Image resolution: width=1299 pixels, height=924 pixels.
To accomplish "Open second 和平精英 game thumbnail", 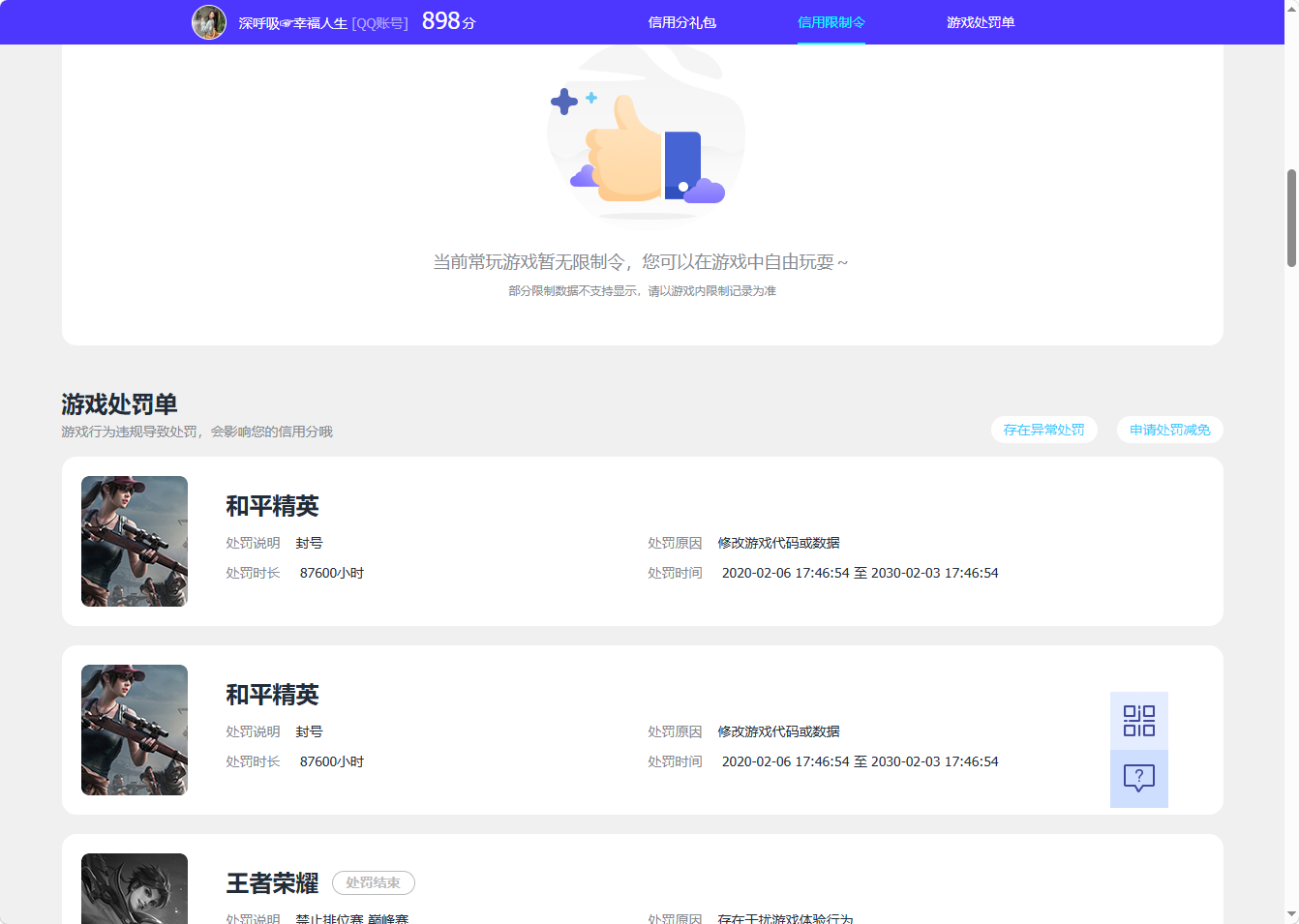I will click(x=135, y=730).
